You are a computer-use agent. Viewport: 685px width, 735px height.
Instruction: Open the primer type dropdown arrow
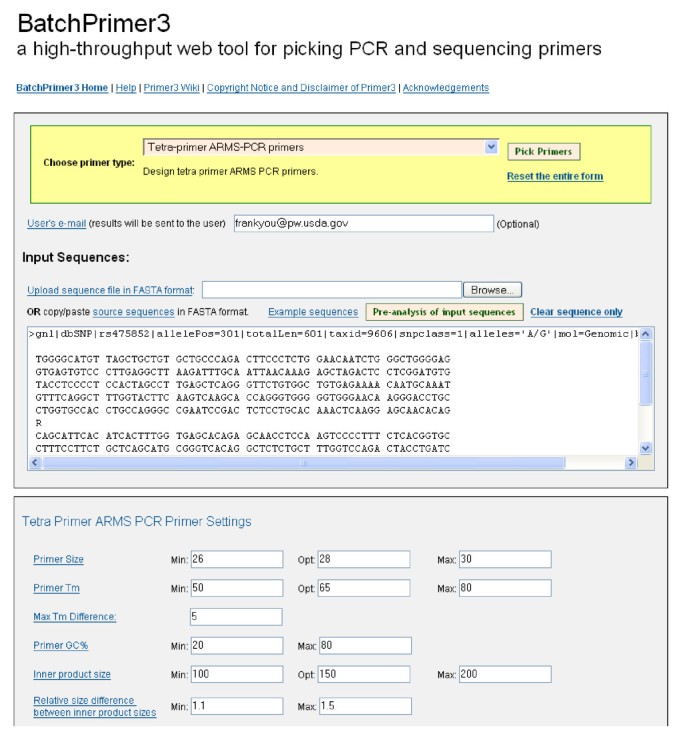tap(490, 147)
